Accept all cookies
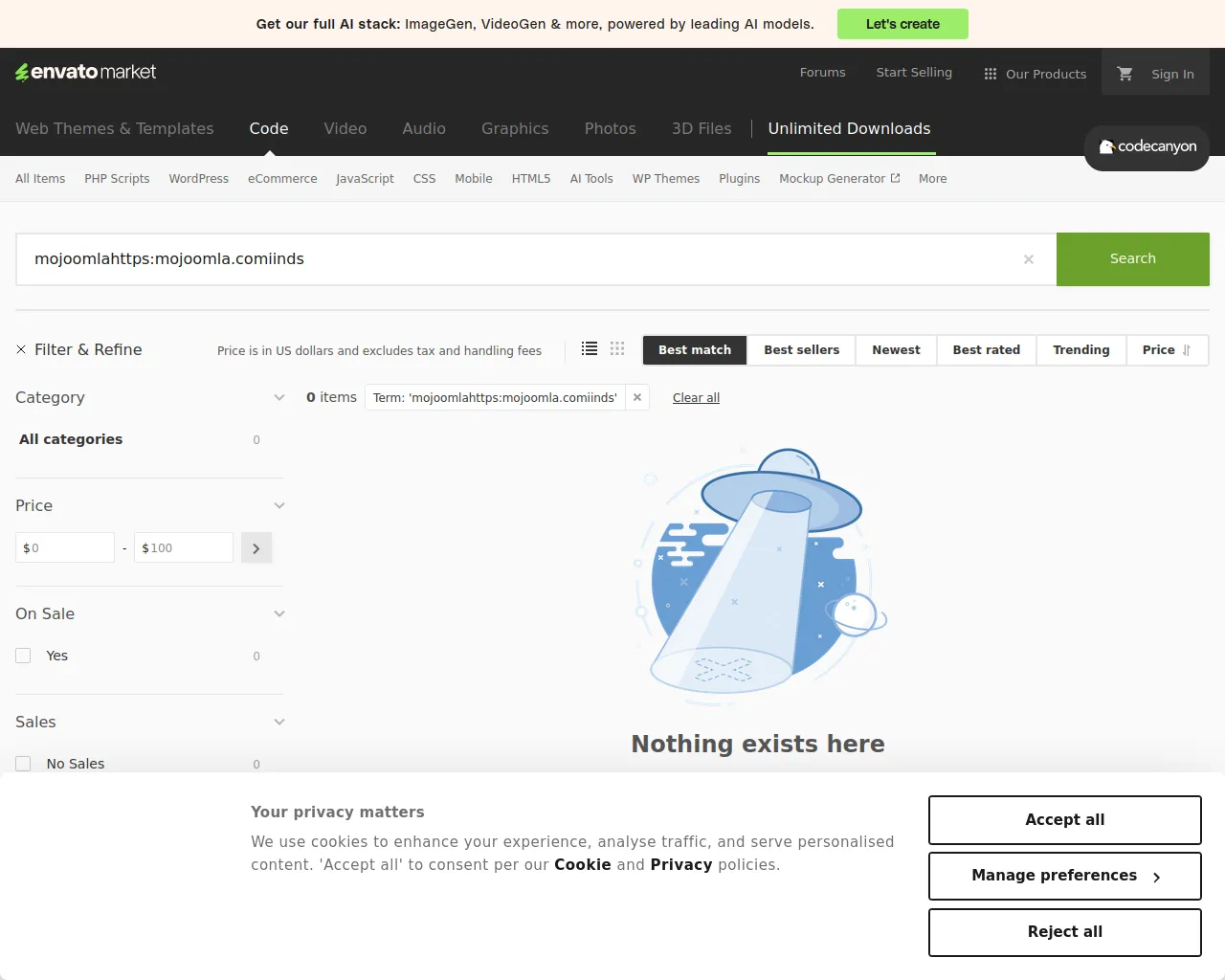This screenshot has height=980, width=1225. point(1065,820)
